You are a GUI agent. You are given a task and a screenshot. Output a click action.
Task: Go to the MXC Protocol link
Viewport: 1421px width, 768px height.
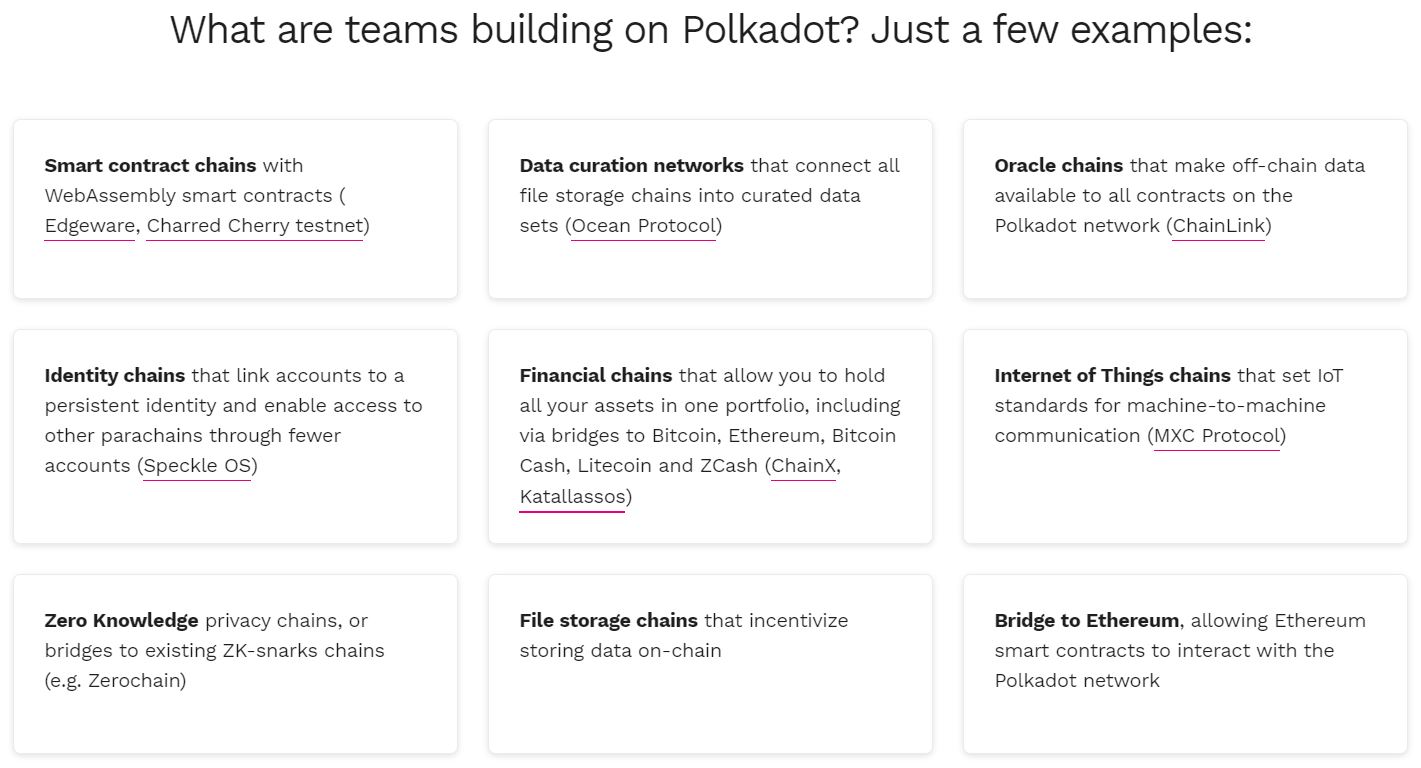[1216, 436]
